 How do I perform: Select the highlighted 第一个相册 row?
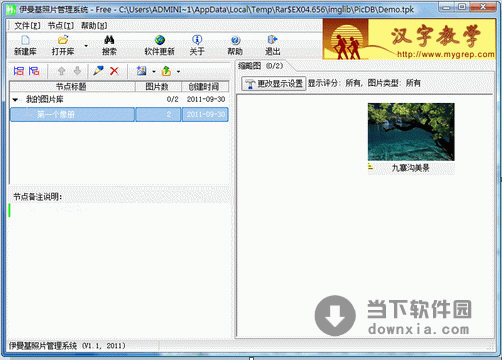(119, 115)
